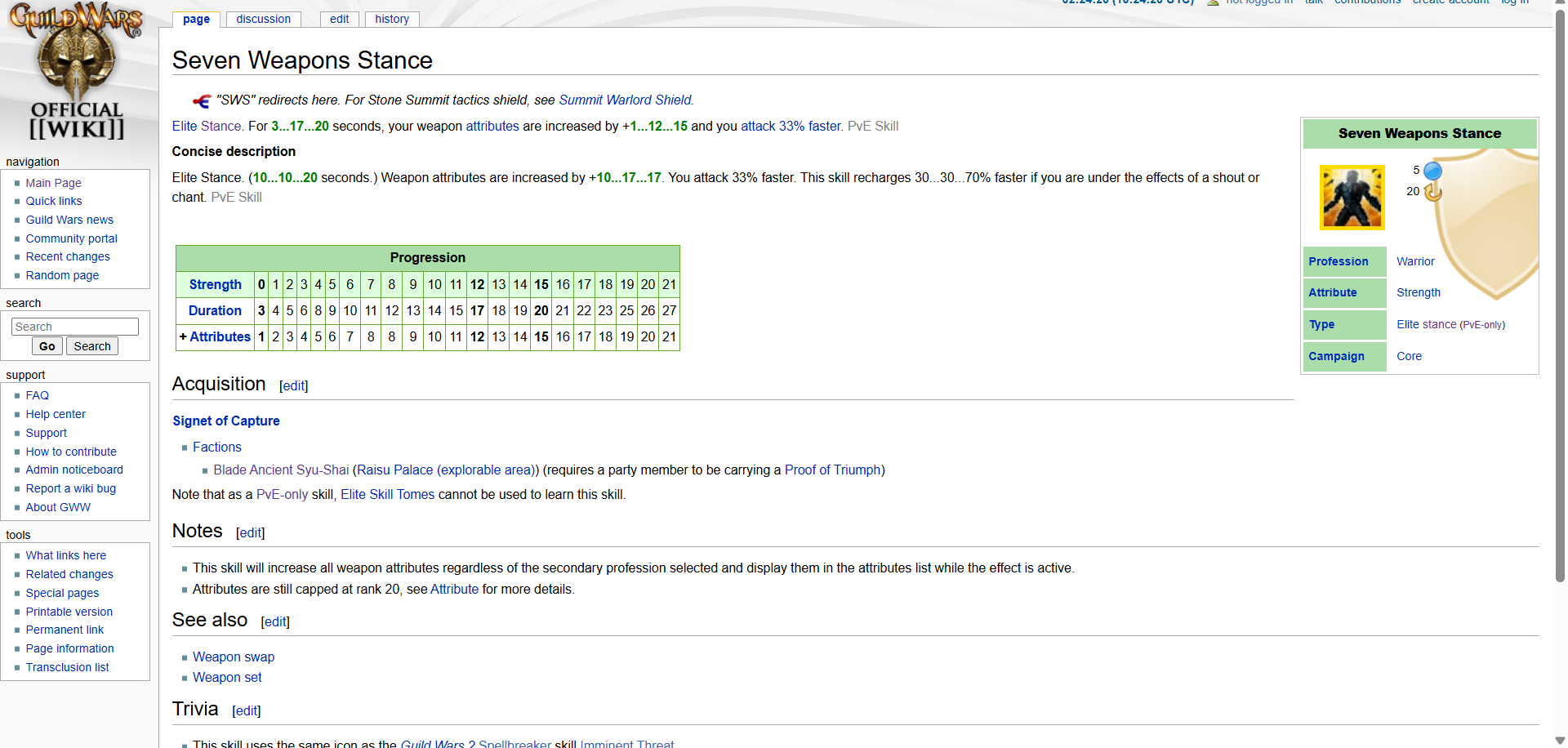The image size is (1568, 748).
Task: Open the Factions campaign link
Action: point(217,447)
